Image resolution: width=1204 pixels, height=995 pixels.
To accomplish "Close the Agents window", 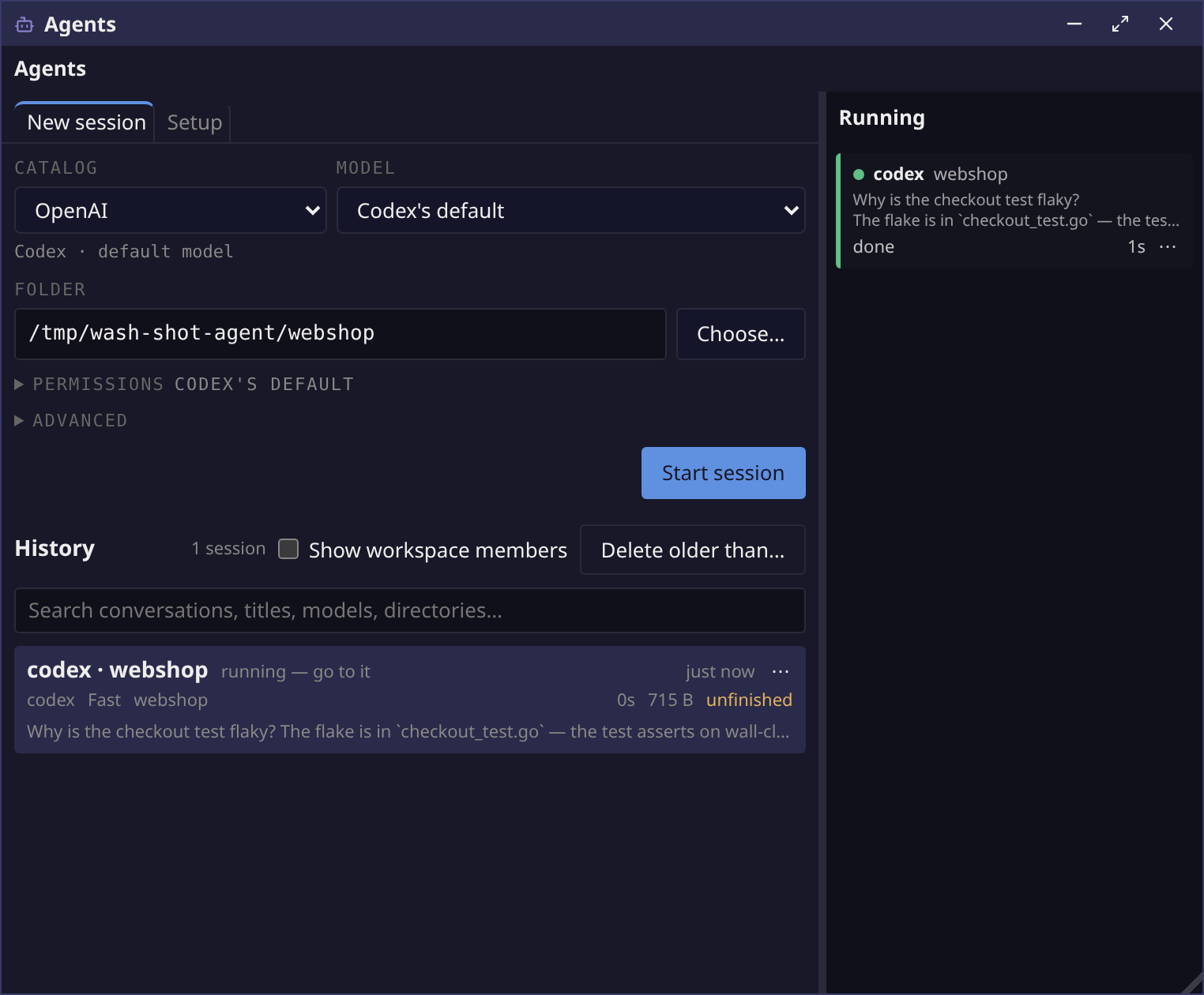I will pos(1166,24).
